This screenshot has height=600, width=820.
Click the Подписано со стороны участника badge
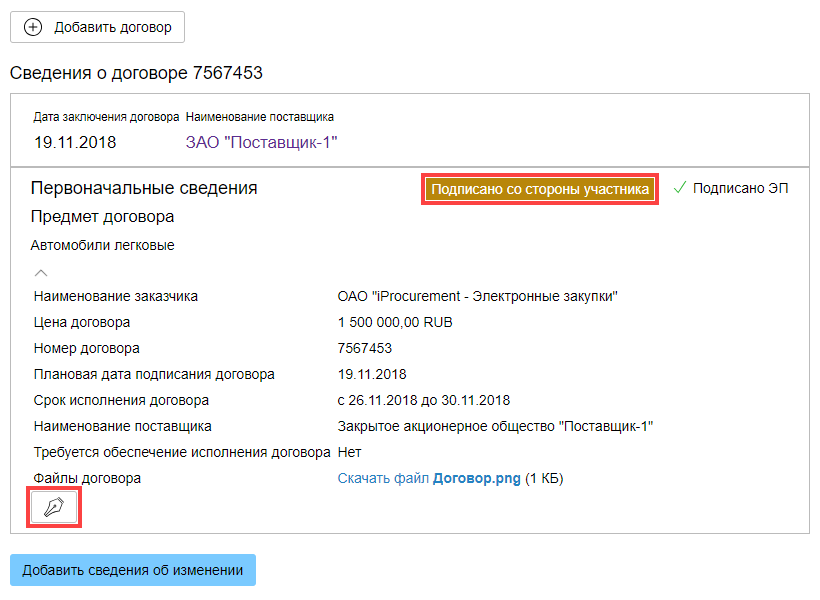click(x=541, y=189)
